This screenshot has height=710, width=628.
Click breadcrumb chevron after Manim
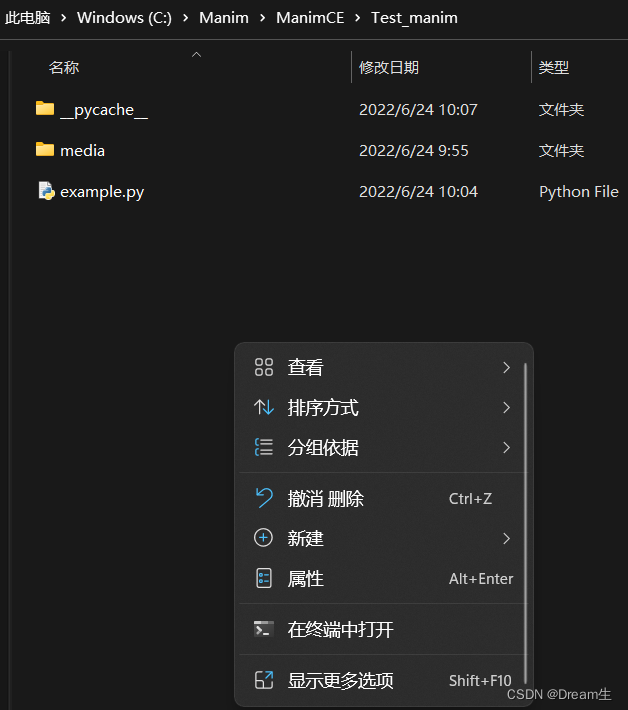[262, 18]
